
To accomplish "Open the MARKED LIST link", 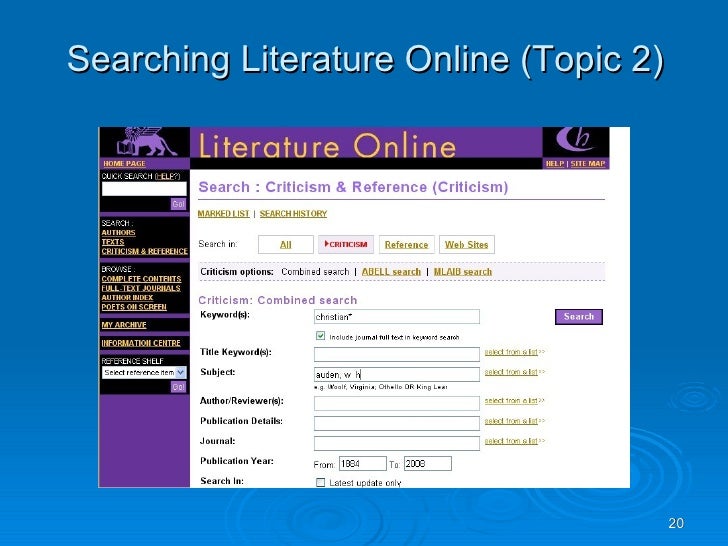I will pyautogui.click(x=223, y=213).
